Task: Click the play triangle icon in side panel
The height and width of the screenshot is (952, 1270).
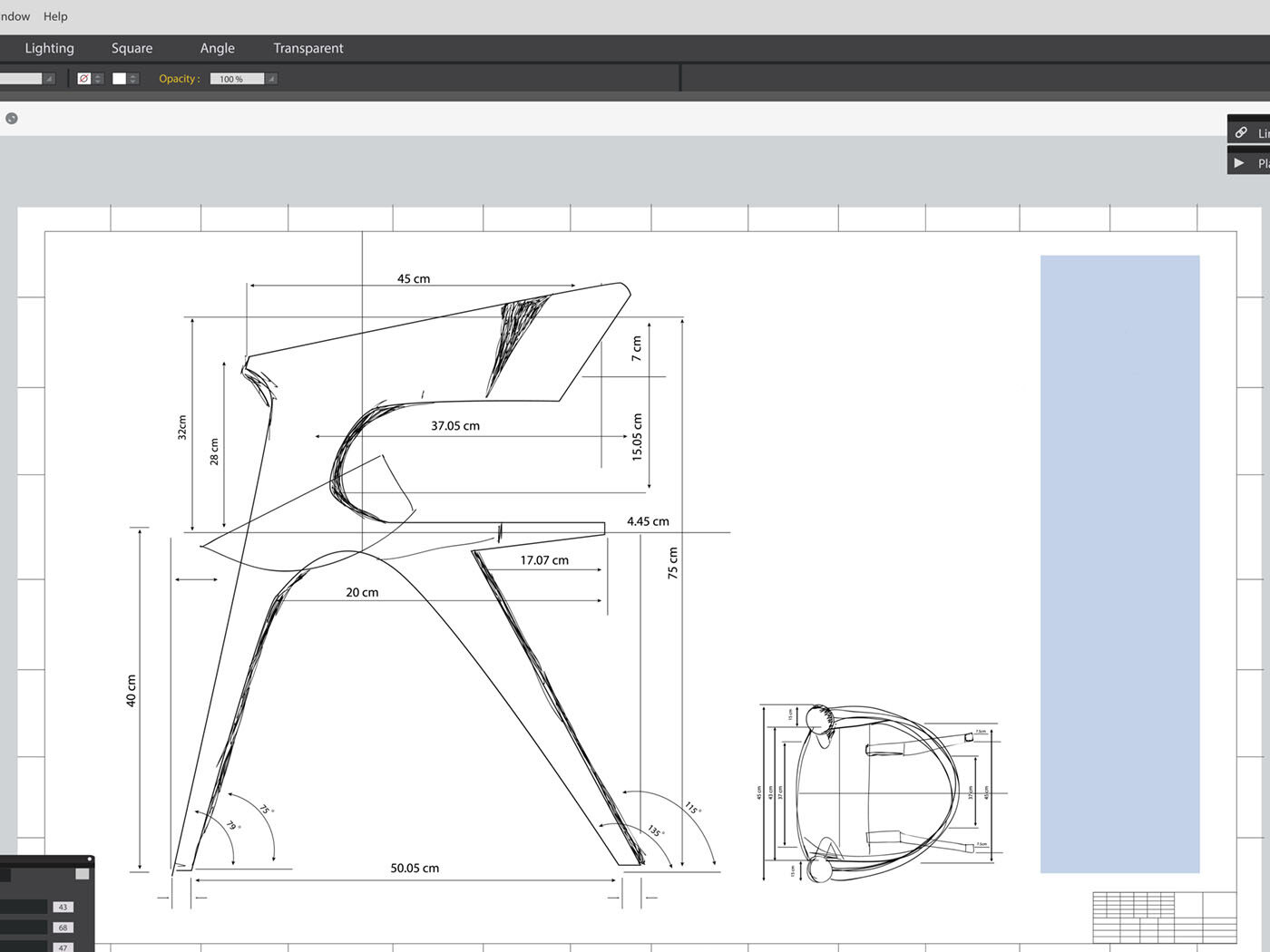Action: tap(1239, 163)
